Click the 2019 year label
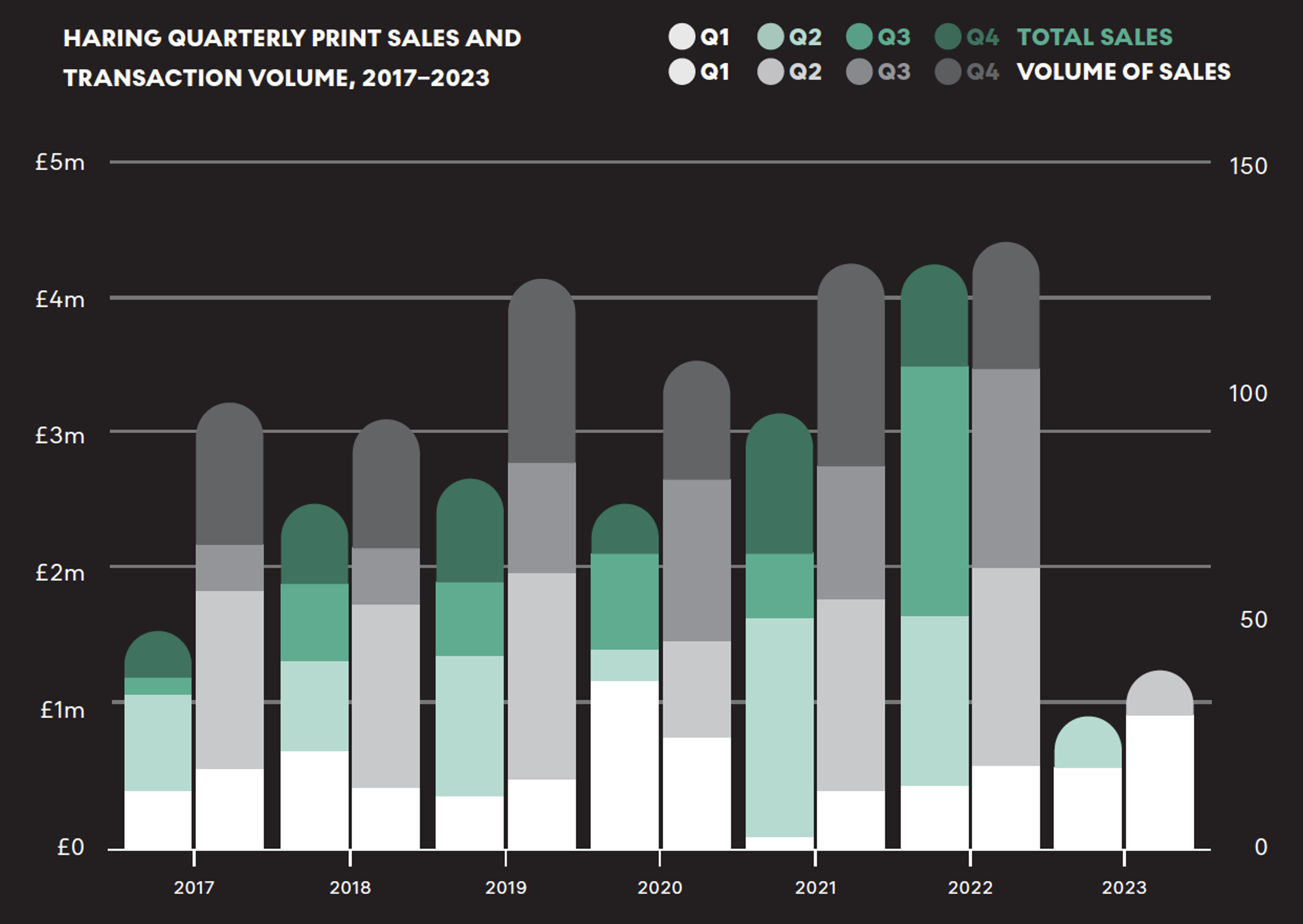1303x924 pixels. (506, 888)
